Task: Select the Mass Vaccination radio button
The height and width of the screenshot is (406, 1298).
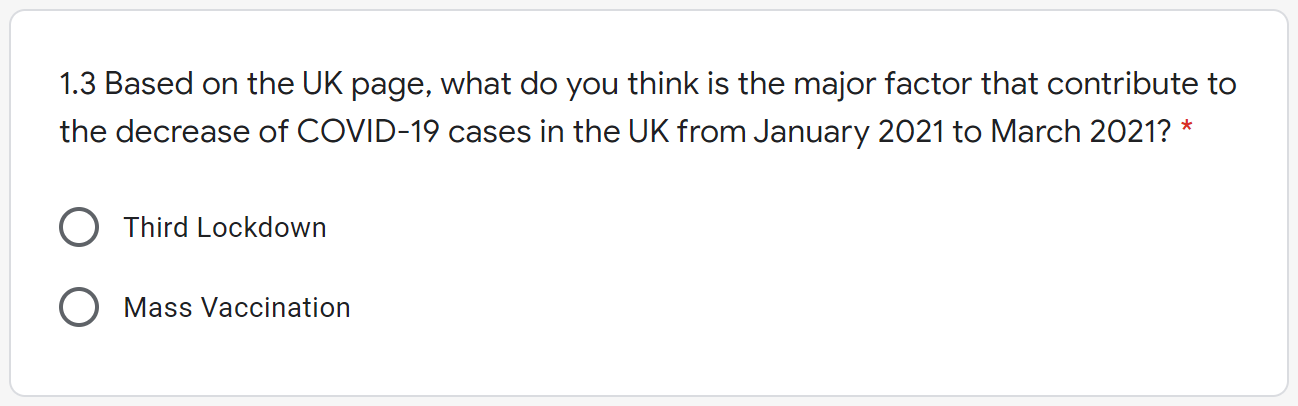Action: point(79,308)
